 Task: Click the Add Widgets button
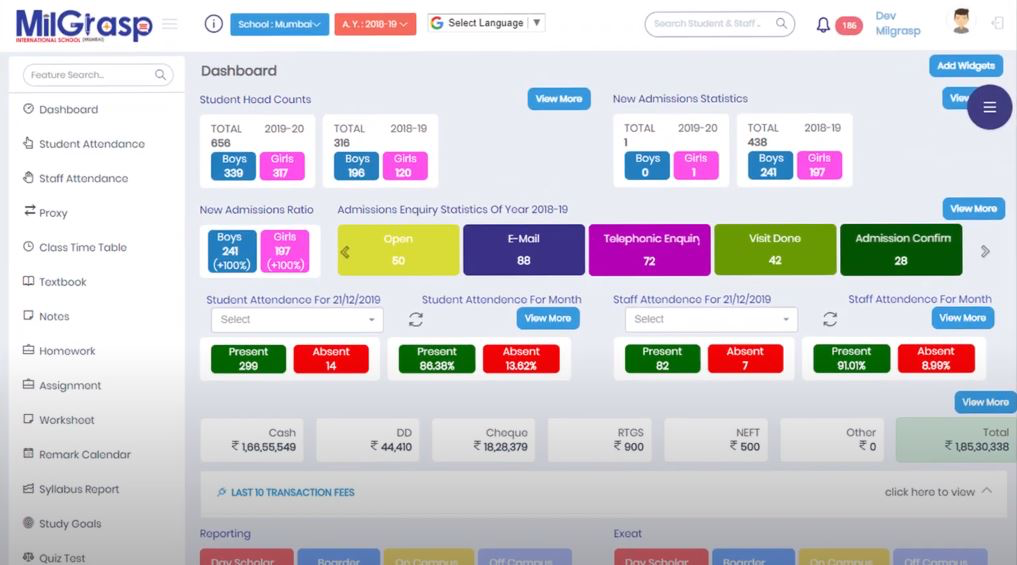point(966,66)
